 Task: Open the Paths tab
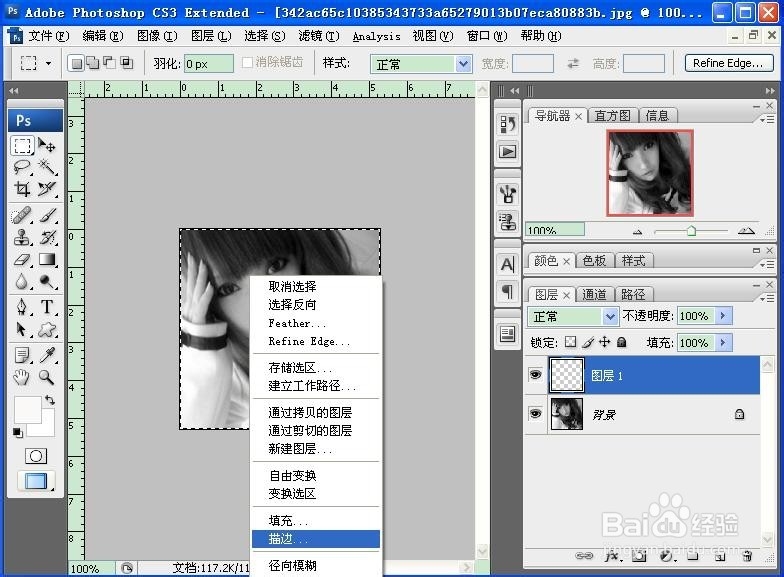pos(633,294)
